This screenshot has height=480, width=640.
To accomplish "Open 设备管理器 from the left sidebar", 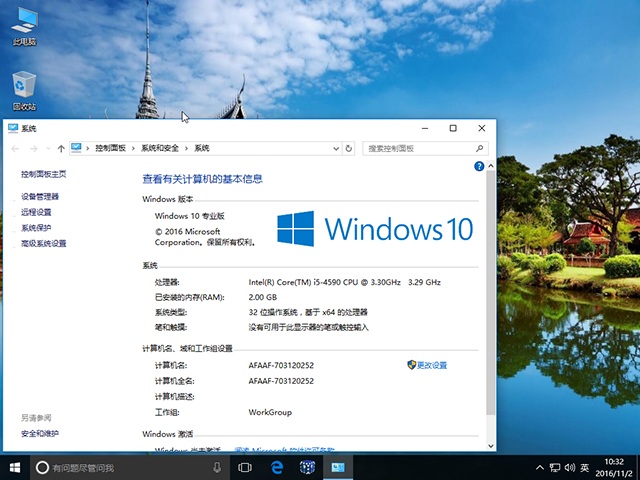I will pyautogui.click(x=40, y=197).
